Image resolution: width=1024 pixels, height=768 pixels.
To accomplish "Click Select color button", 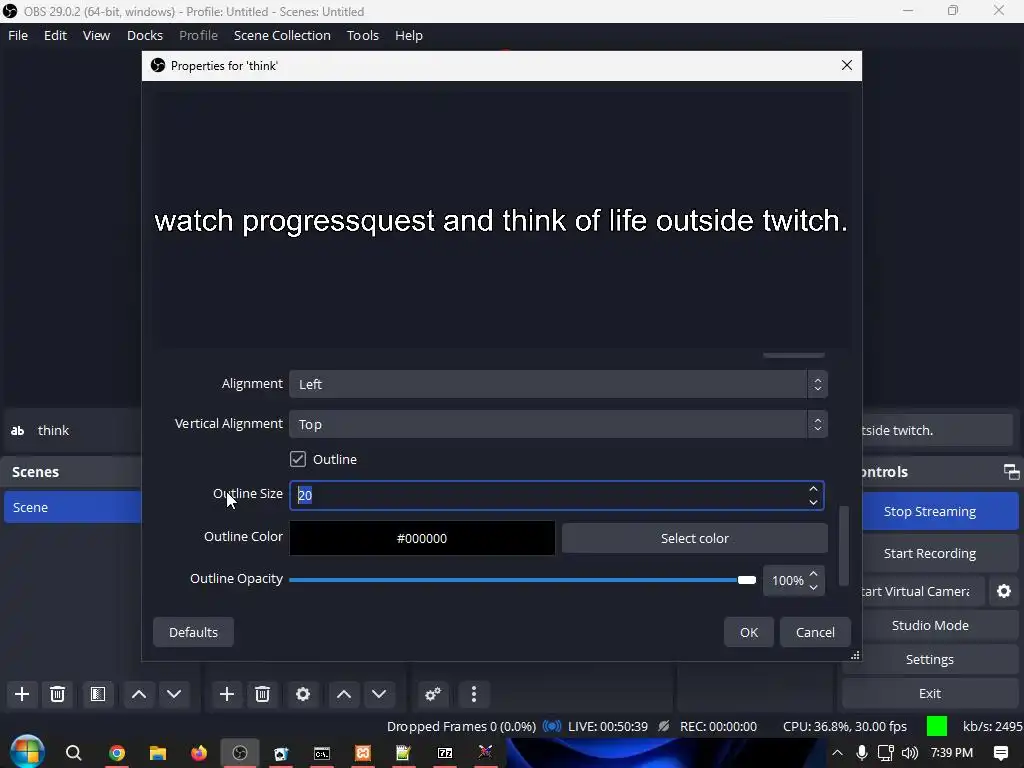I will [695, 538].
